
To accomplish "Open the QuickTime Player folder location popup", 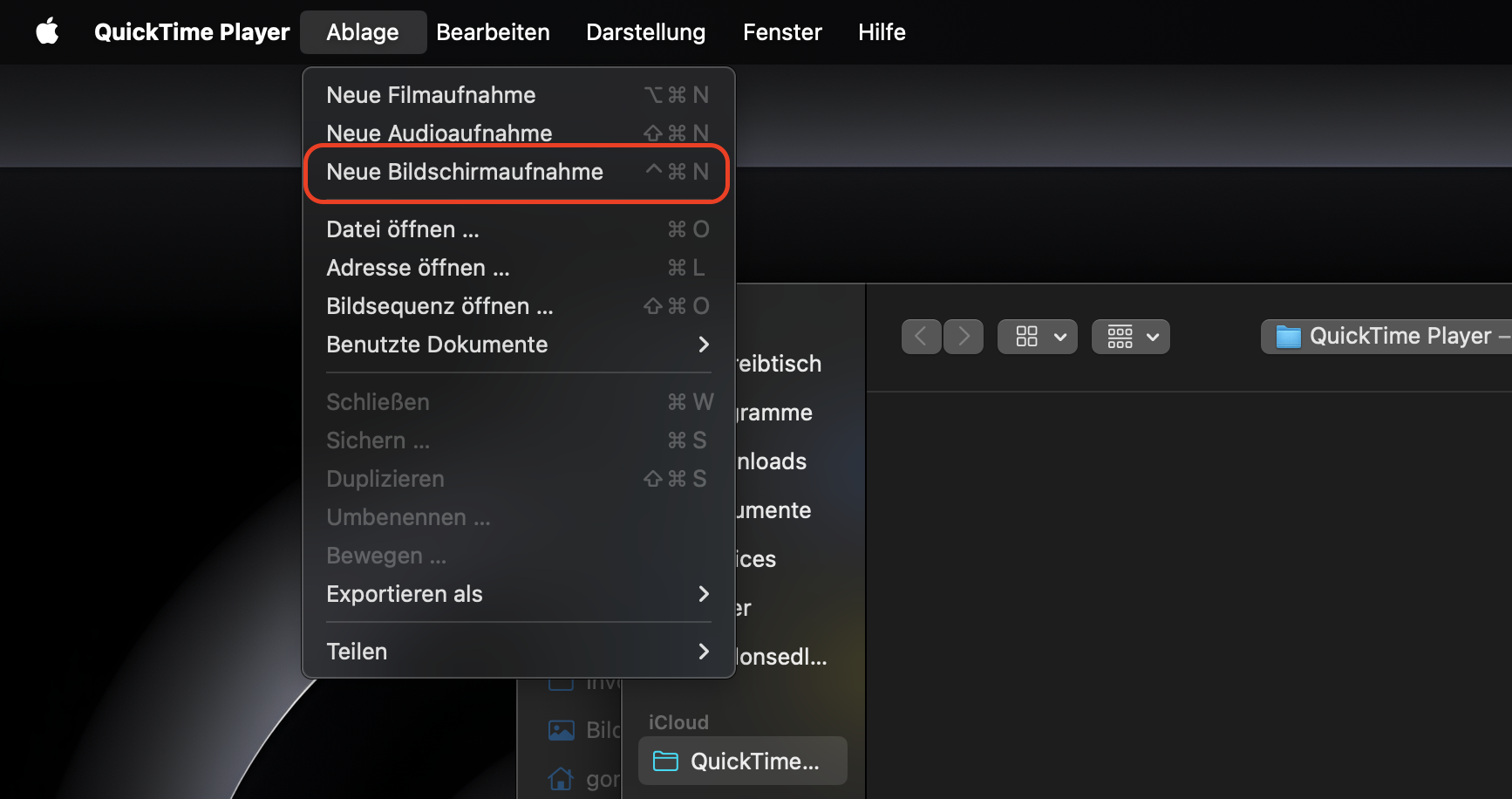I will coord(1386,337).
